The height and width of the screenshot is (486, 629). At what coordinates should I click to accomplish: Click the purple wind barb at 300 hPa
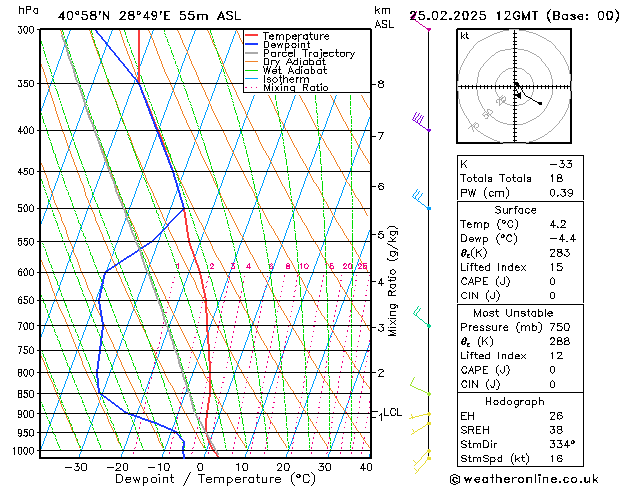420,22
